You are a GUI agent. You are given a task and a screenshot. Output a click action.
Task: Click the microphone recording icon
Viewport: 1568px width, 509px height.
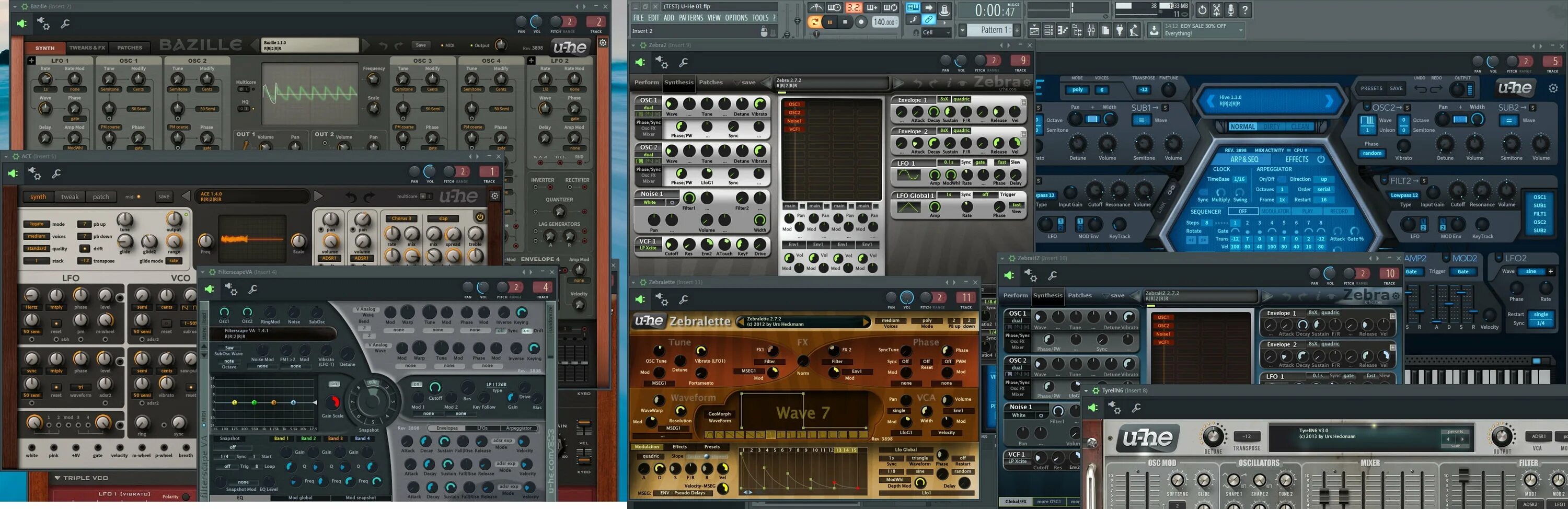click(x=1231, y=10)
